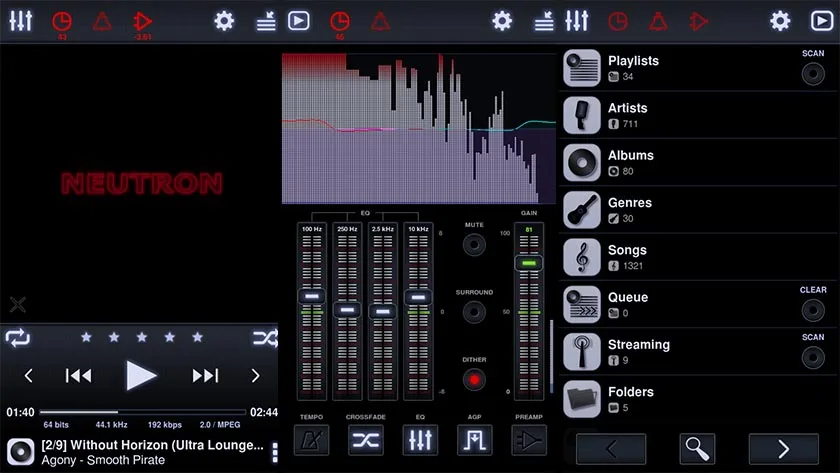The width and height of the screenshot is (840, 473).
Task: Click the library search magnifier
Action: click(x=697, y=449)
